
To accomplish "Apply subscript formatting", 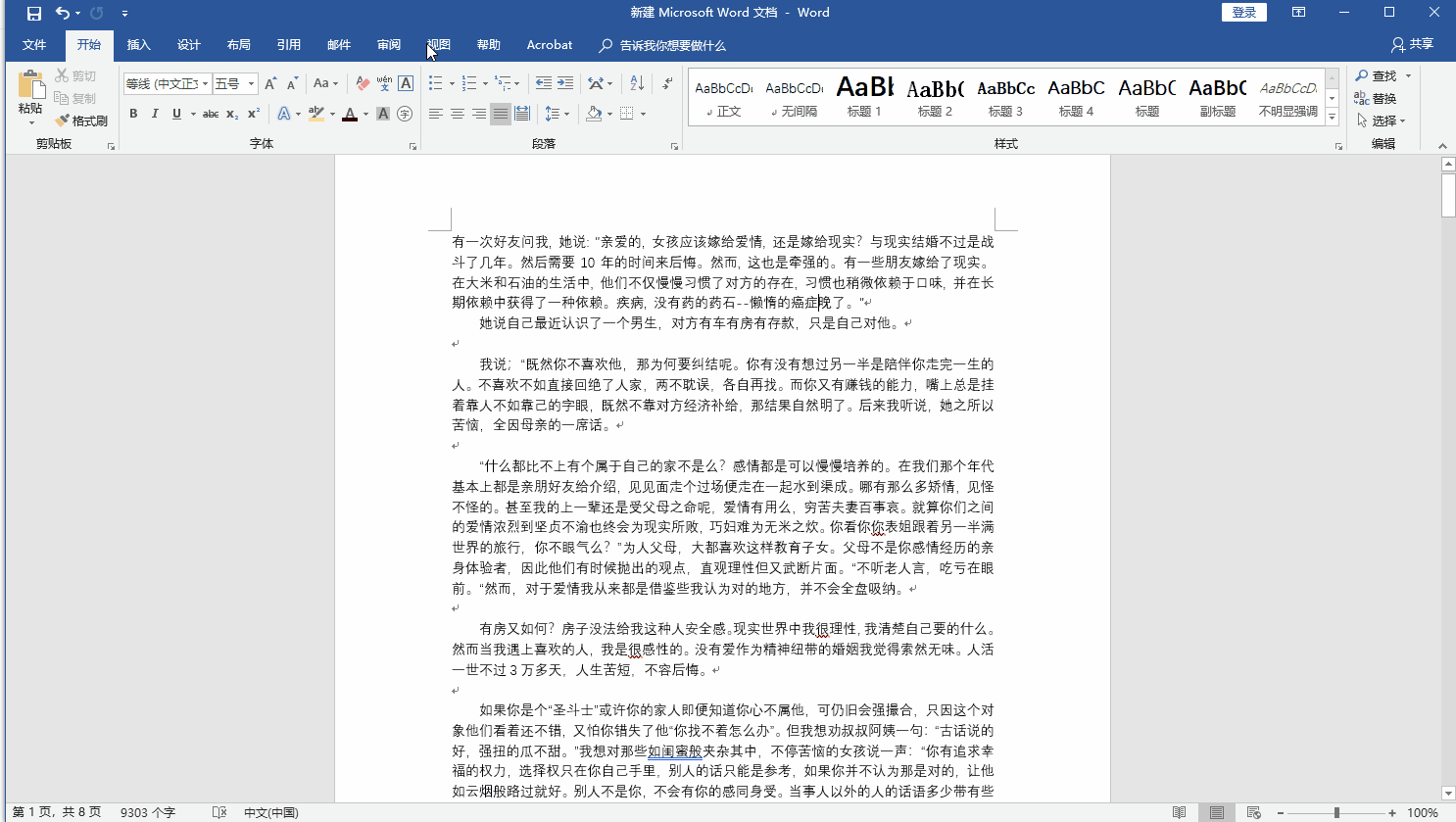I will click(x=232, y=114).
